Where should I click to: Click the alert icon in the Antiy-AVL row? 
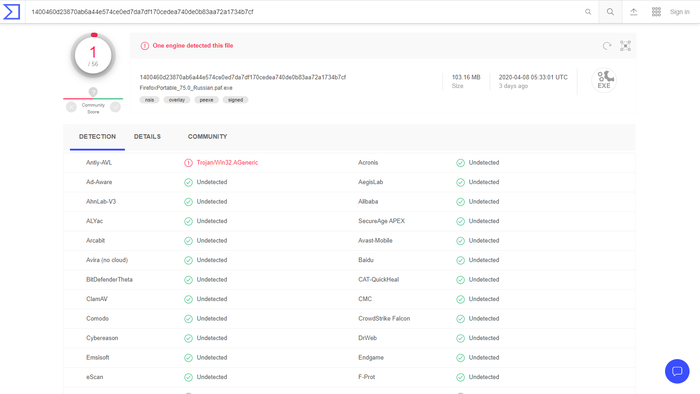pos(188,163)
